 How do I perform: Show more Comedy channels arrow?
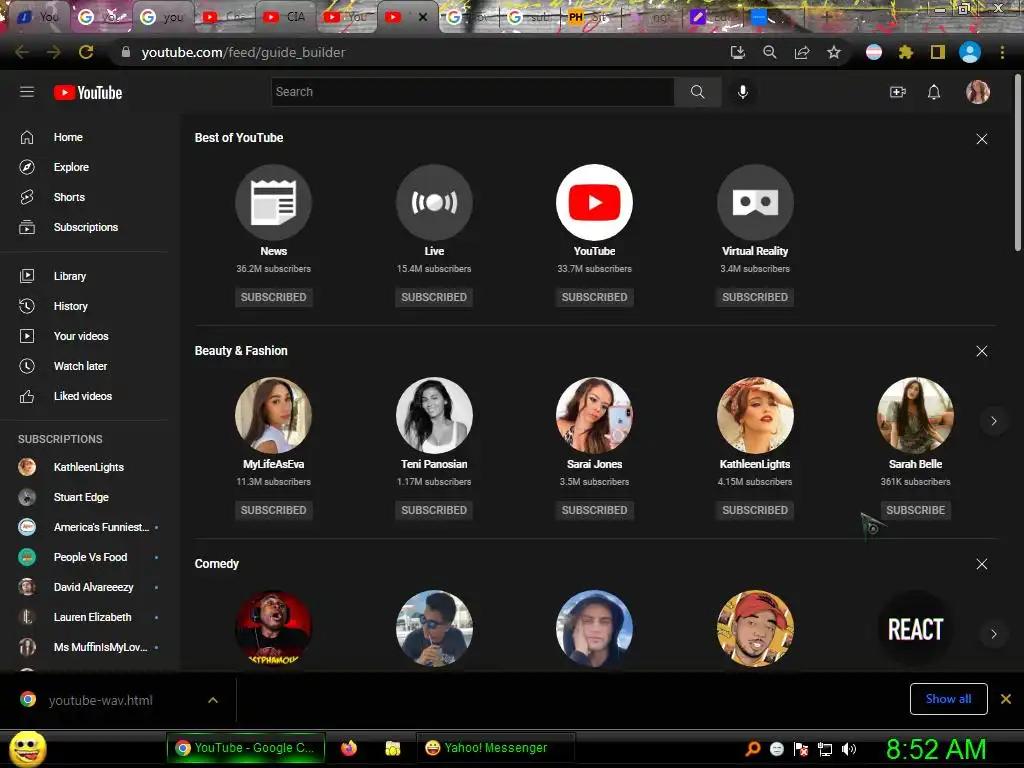993,634
